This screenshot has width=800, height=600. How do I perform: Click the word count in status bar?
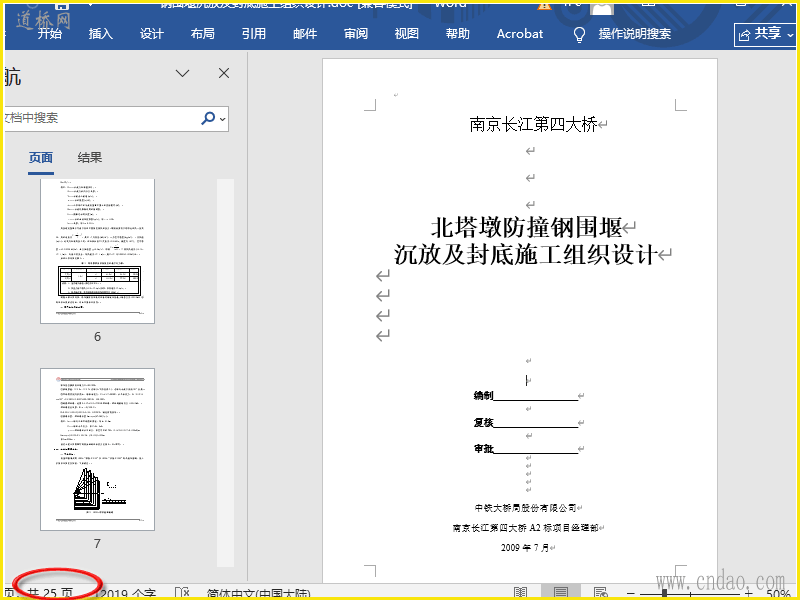(128, 593)
